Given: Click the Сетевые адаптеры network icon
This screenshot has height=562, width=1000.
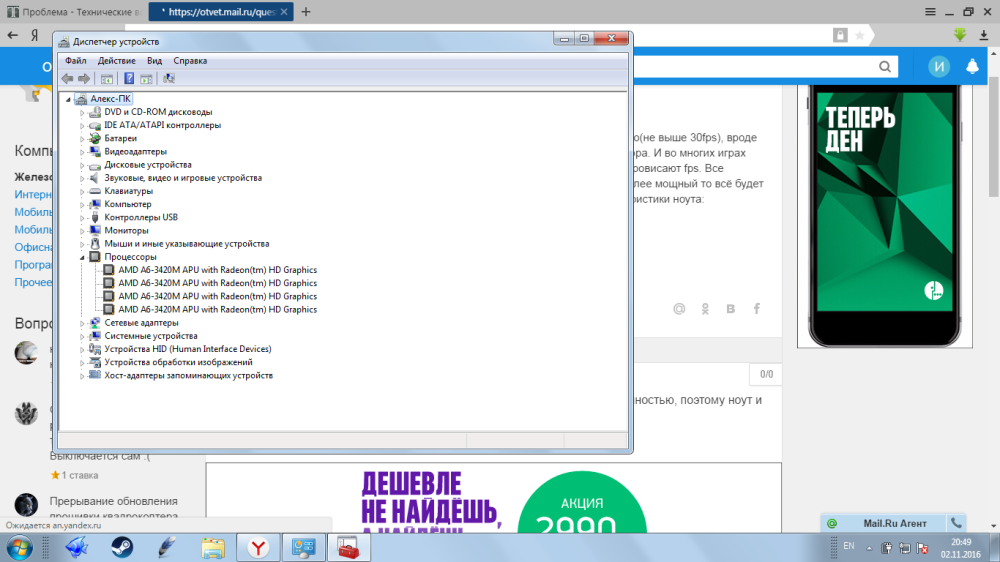Looking at the screenshot, I should point(95,322).
